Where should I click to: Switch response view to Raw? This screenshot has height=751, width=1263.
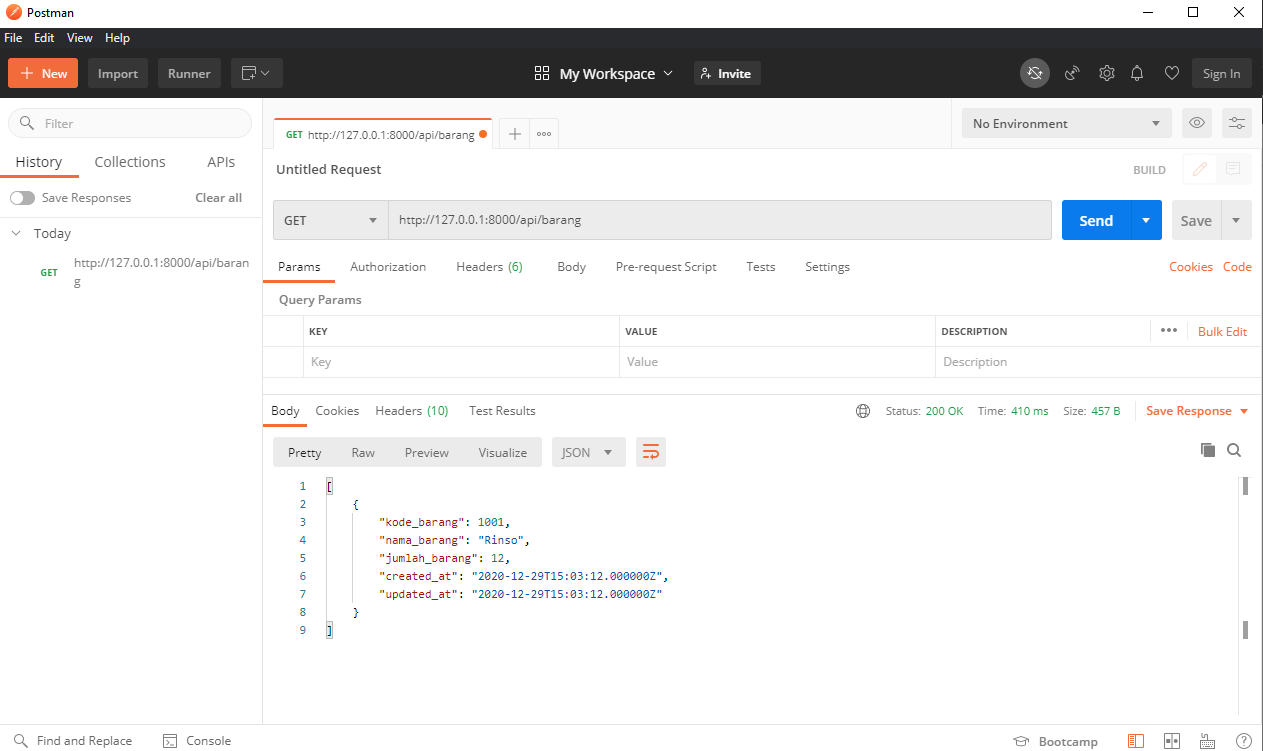tap(363, 452)
